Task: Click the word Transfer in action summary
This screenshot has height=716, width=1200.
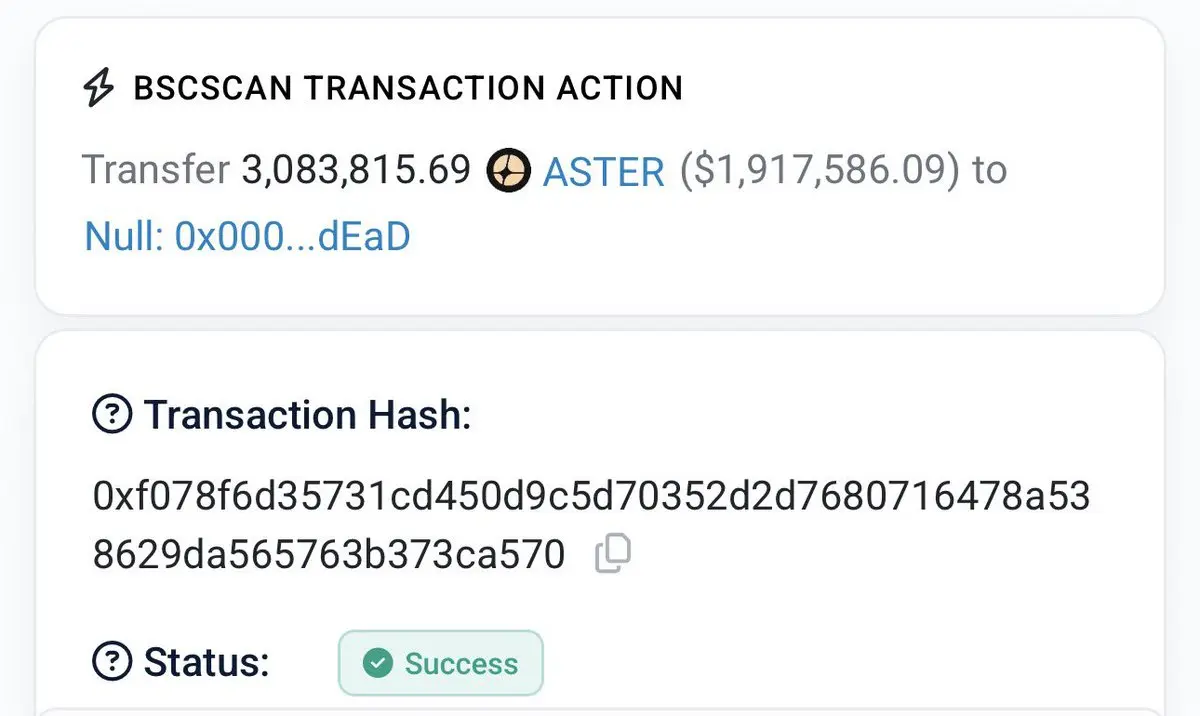Action: 156,171
